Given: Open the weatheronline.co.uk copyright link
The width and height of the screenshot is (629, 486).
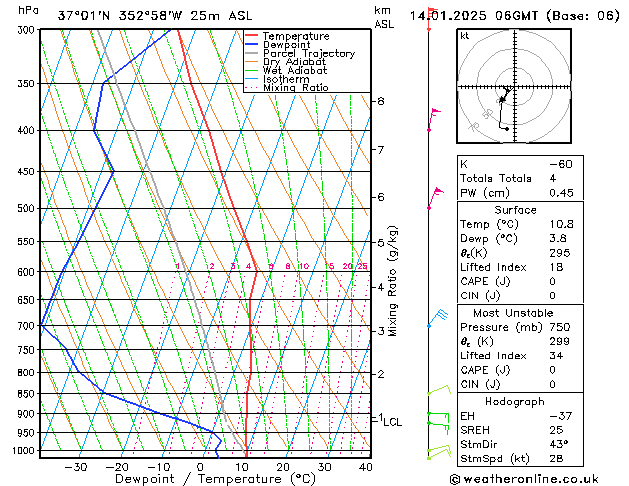Looking at the screenshot, I should click(524, 479).
